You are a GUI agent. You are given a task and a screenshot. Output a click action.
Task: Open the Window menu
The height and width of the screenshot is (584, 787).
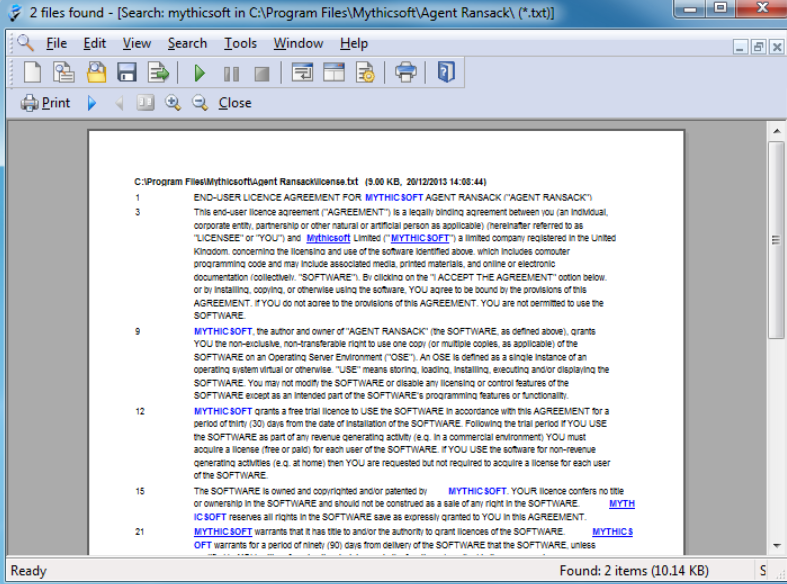coord(298,44)
